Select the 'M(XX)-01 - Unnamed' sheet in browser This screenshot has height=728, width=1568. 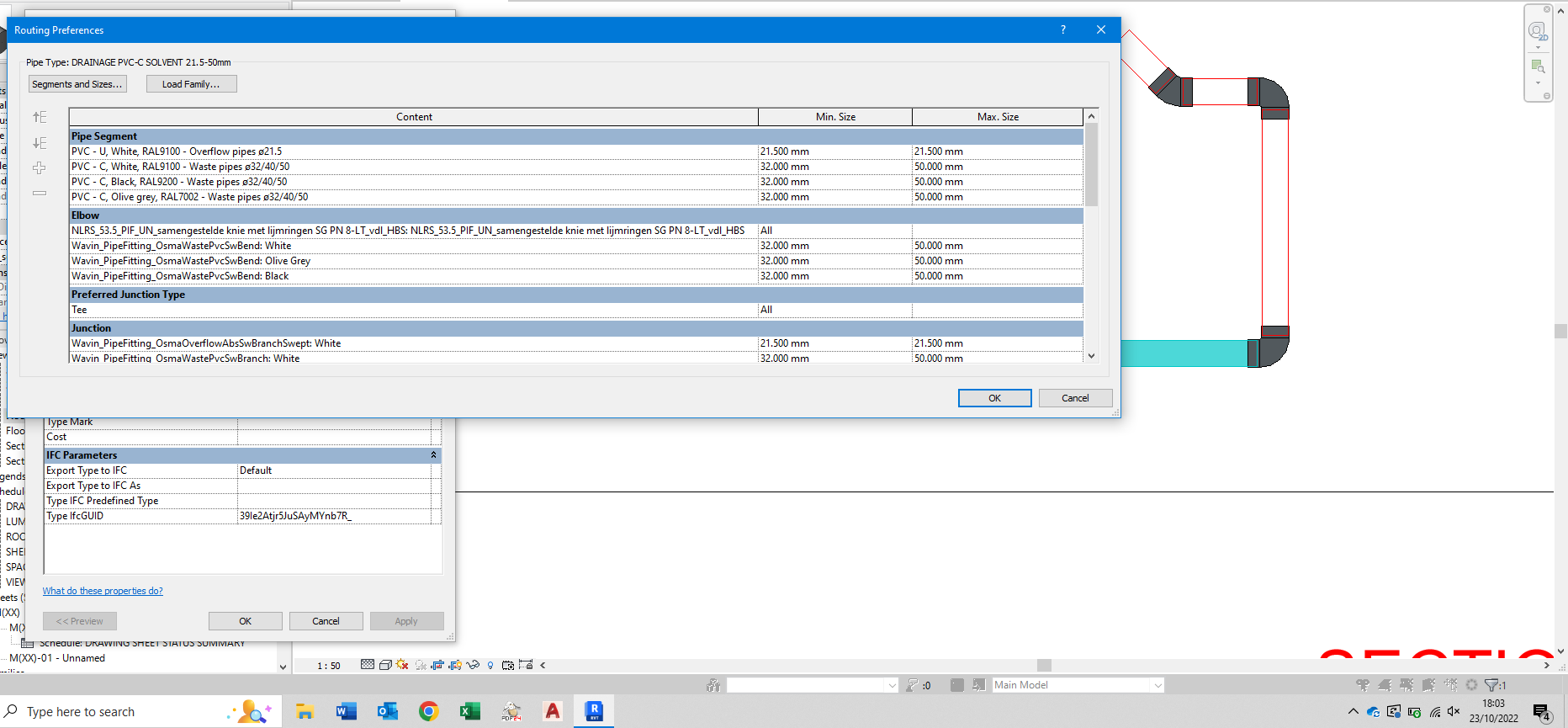[x=57, y=658]
